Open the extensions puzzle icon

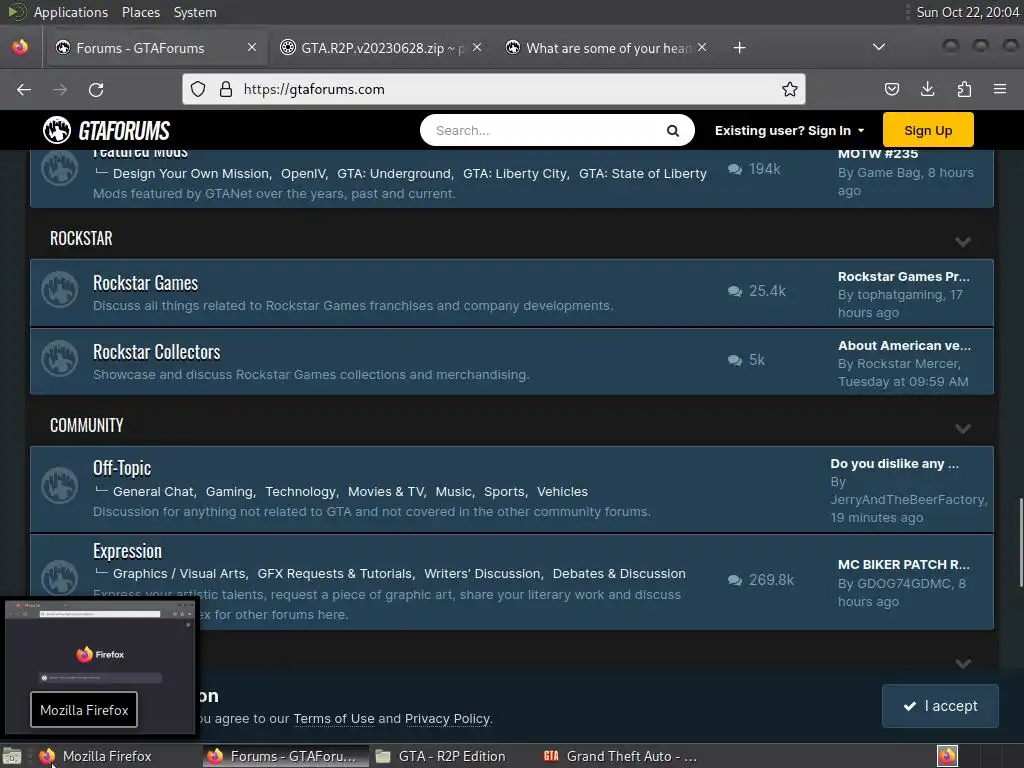(x=964, y=89)
